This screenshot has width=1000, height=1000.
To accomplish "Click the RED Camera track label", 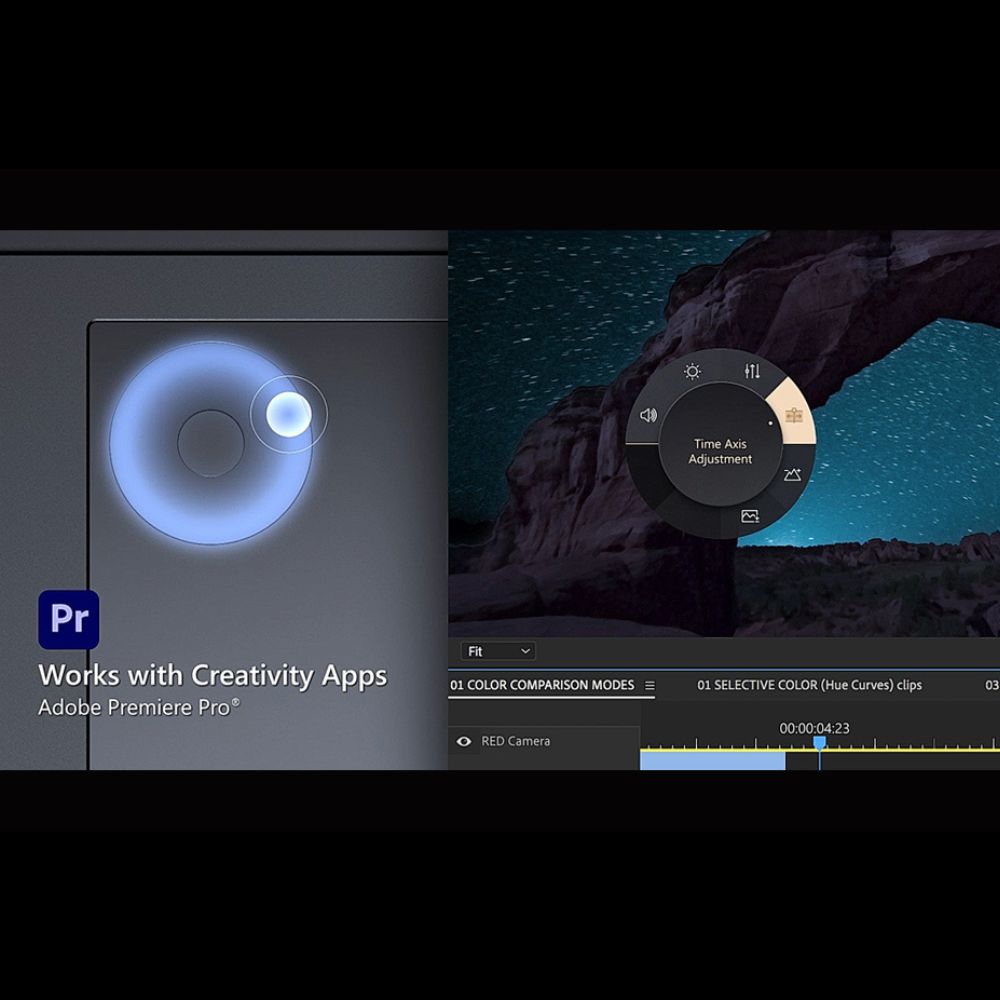I will [x=515, y=742].
